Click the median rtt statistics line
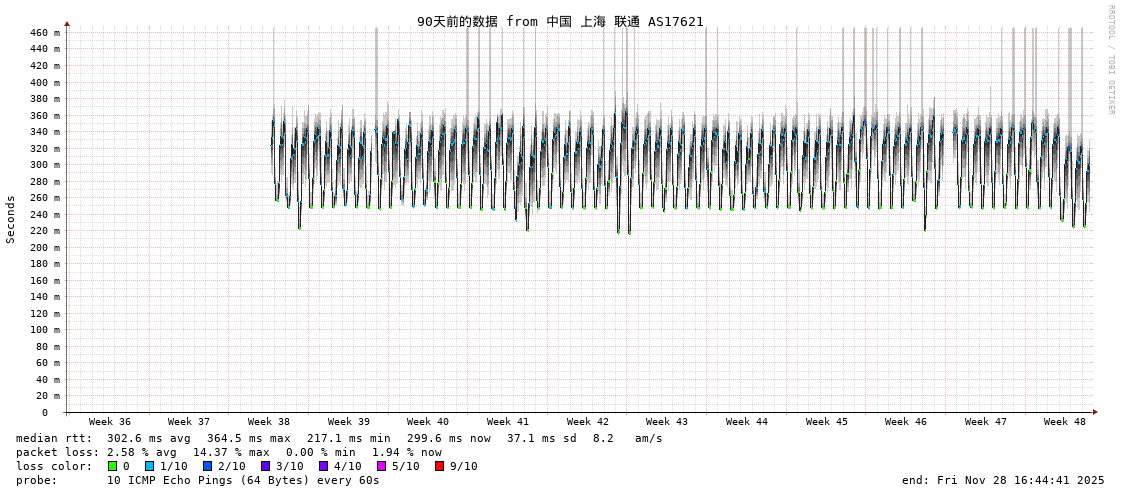Viewport: 1121px width, 494px height. (339, 438)
